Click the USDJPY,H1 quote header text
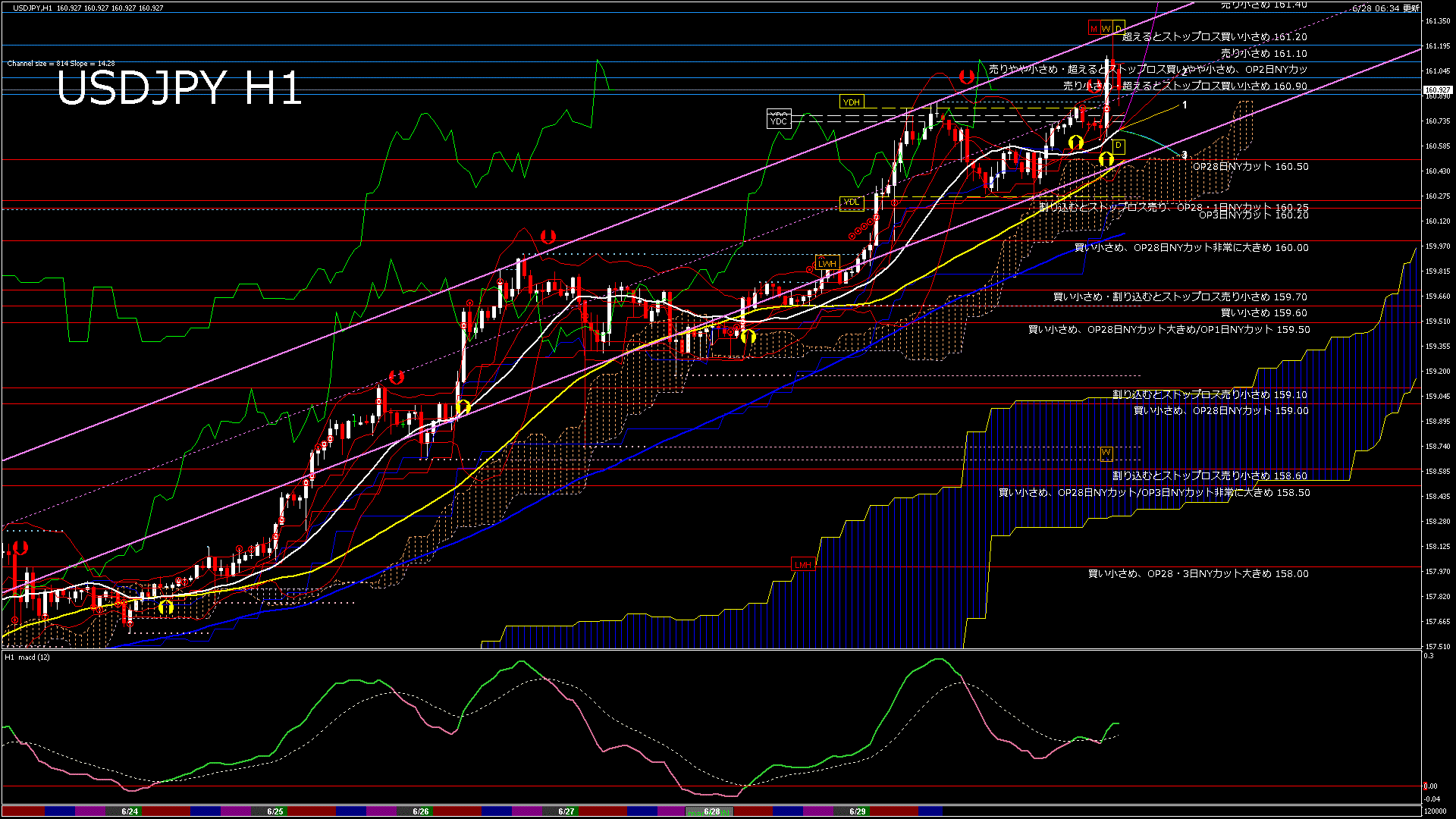The width and height of the screenshot is (1456, 819). (x=88, y=8)
